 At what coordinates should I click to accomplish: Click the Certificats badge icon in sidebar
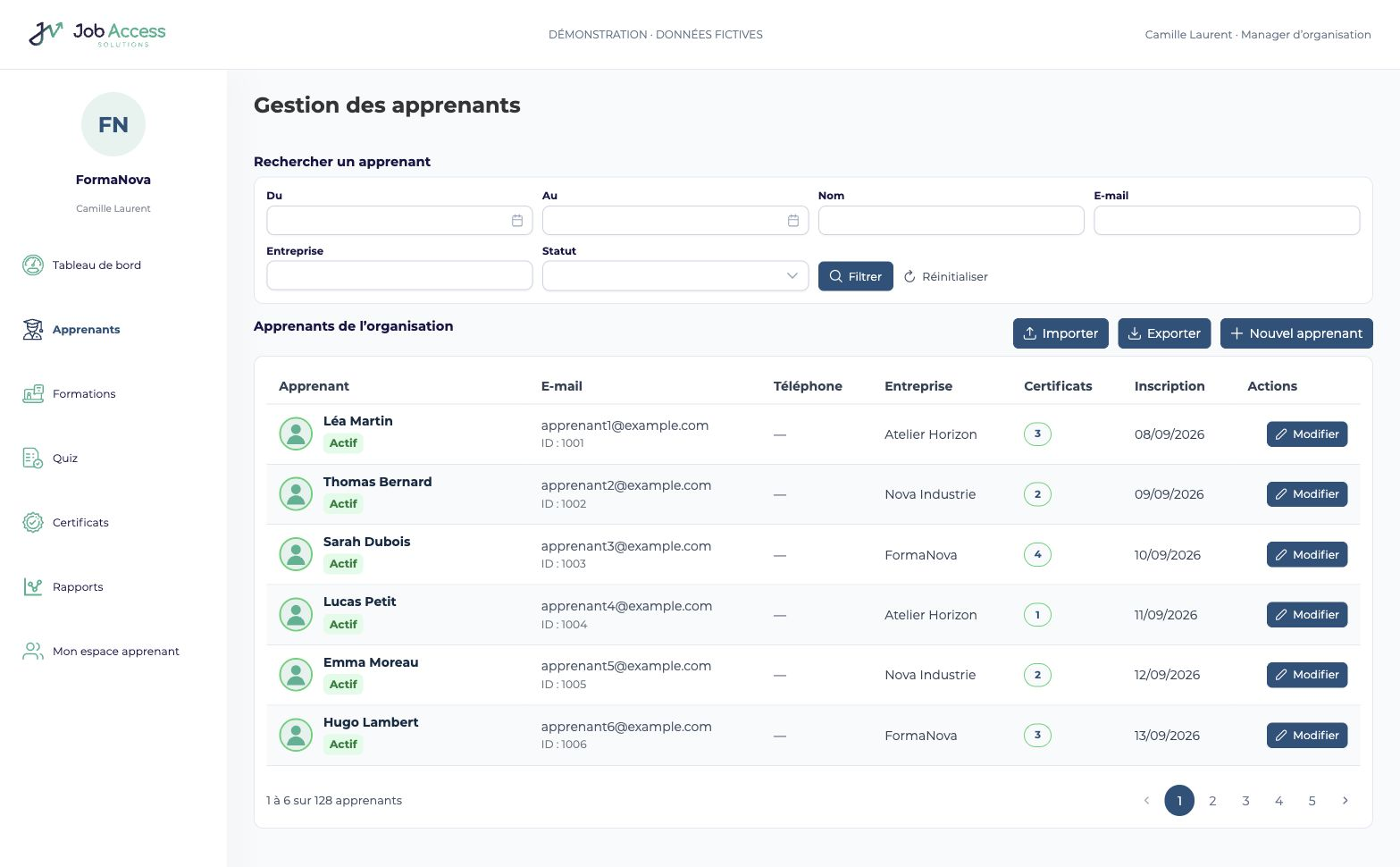pos(33,522)
